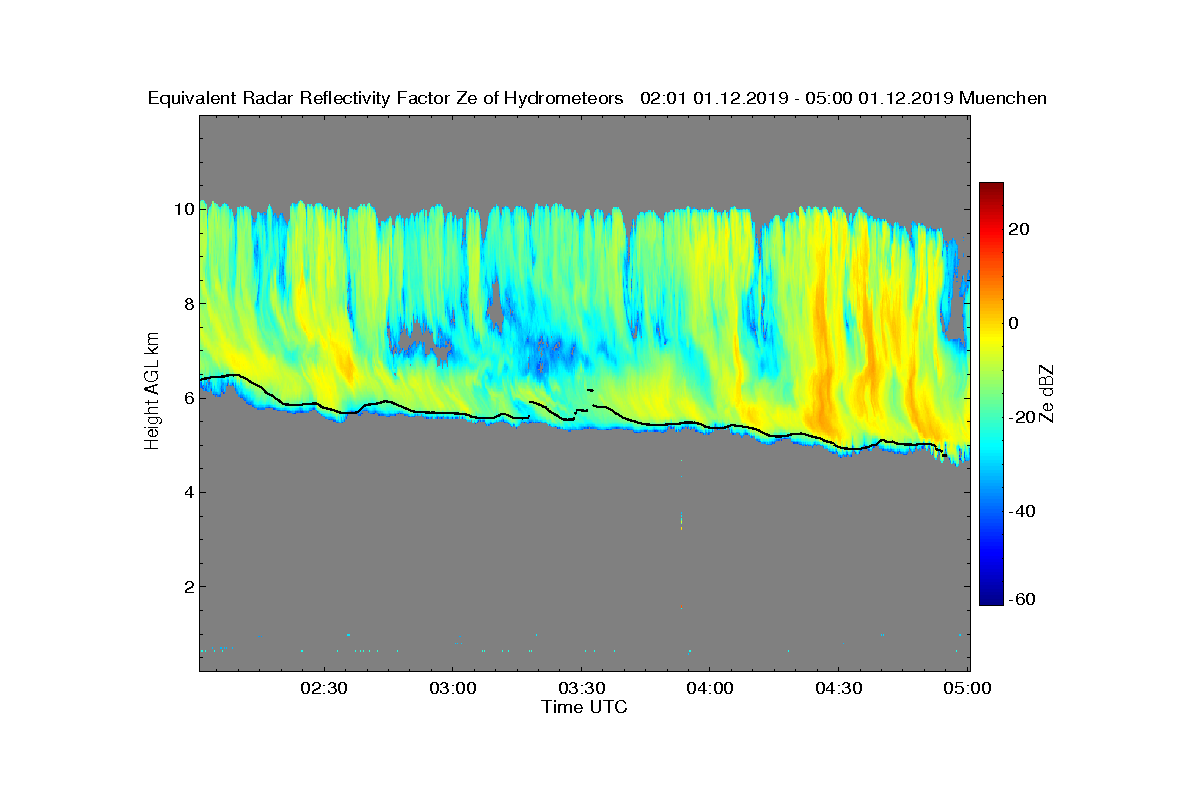Click the colorbar value 0
This screenshot has height=800, width=1200.
click(1015, 323)
